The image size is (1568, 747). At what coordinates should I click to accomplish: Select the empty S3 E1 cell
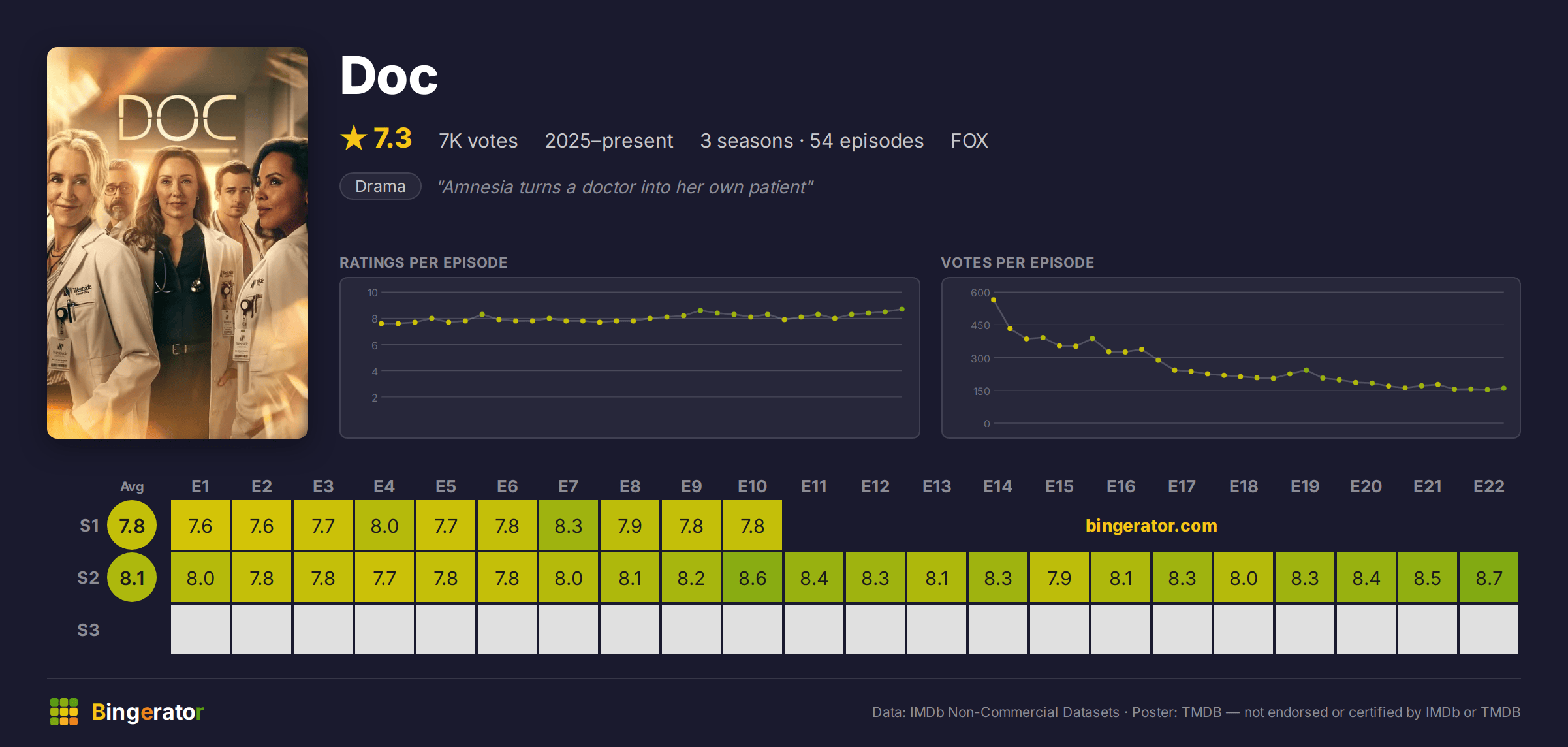point(200,630)
